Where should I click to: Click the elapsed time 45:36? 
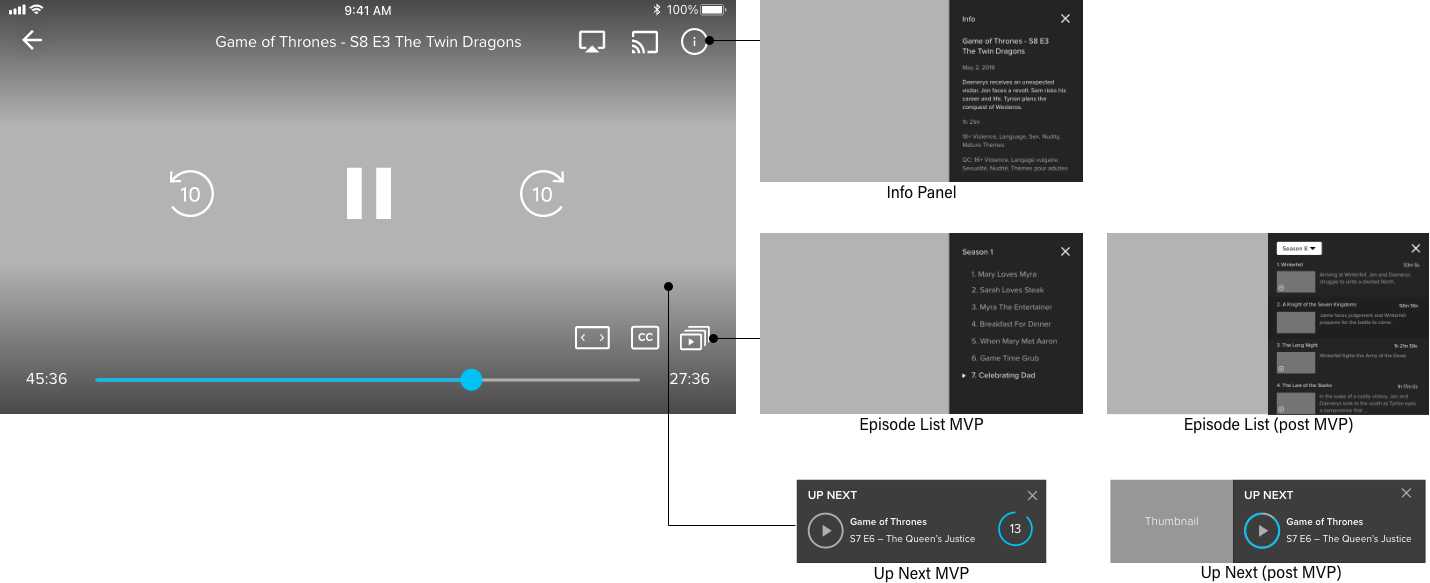pos(47,379)
